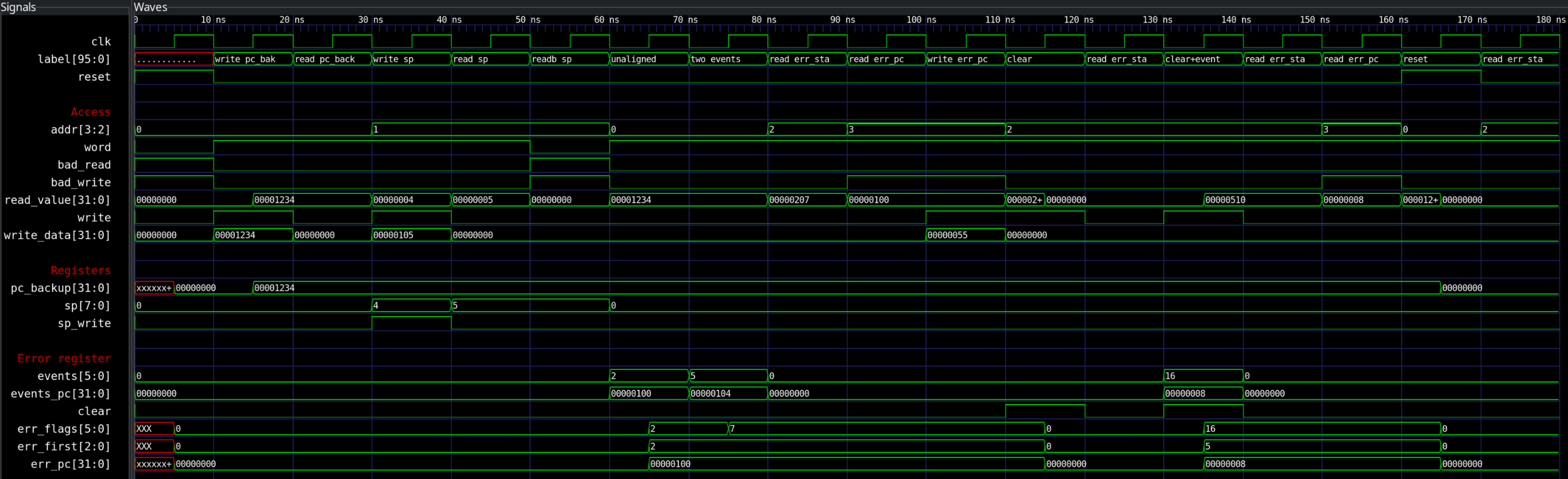
Task: Select the err_pc[31:0] signal name
Action: (x=70, y=464)
